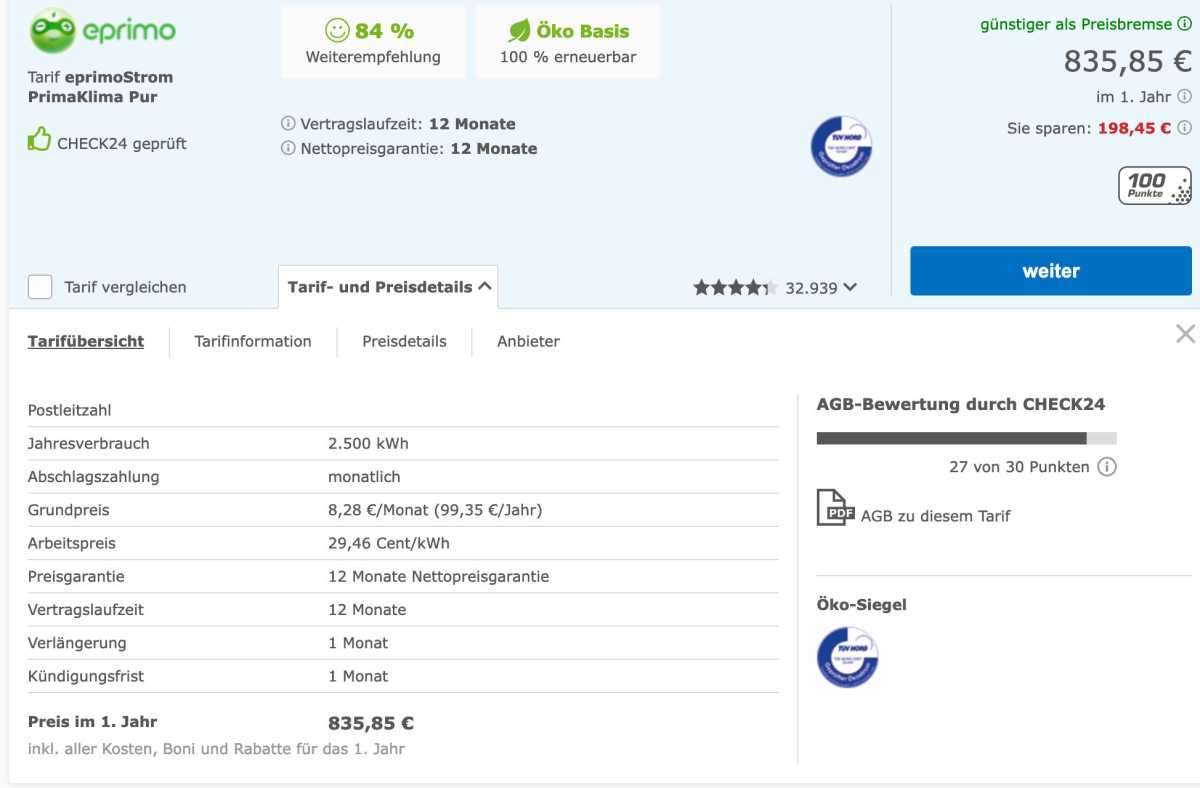Click the large 835,85 € price at top right

(x=1128, y=62)
